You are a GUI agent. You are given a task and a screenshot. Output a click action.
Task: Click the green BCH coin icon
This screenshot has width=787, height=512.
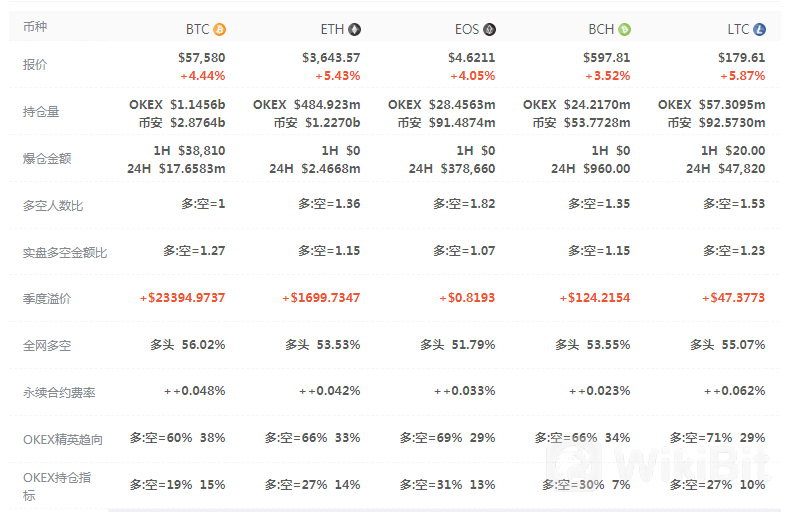(x=624, y=30)
